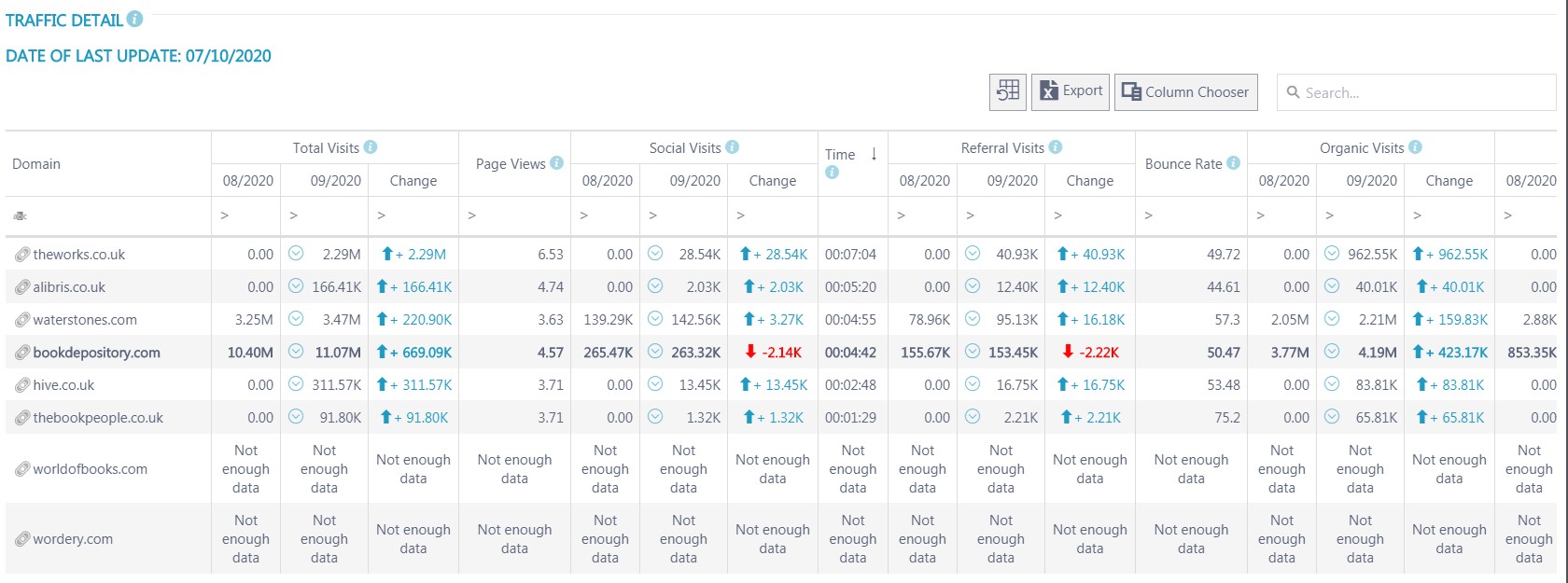1568x583 pixels.
Task: Click the filter icon under the Domain header
Action: click(x=20, y=215)
